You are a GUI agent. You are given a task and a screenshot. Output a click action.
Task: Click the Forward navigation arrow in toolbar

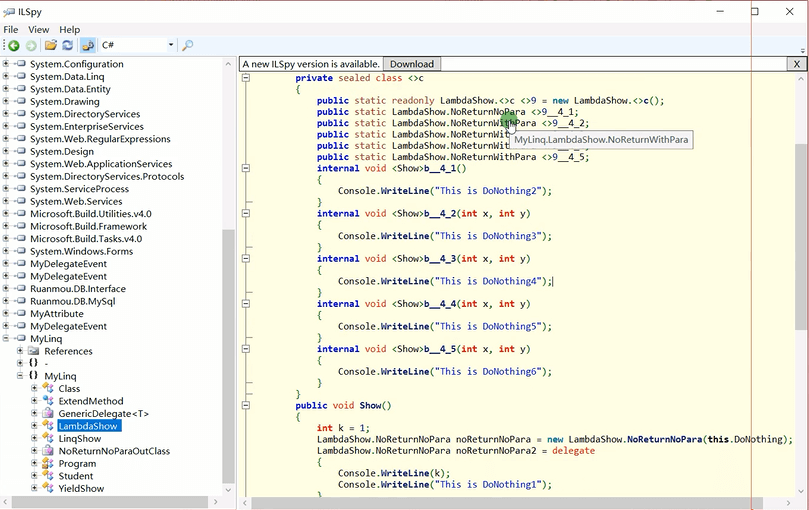point(31,46)
